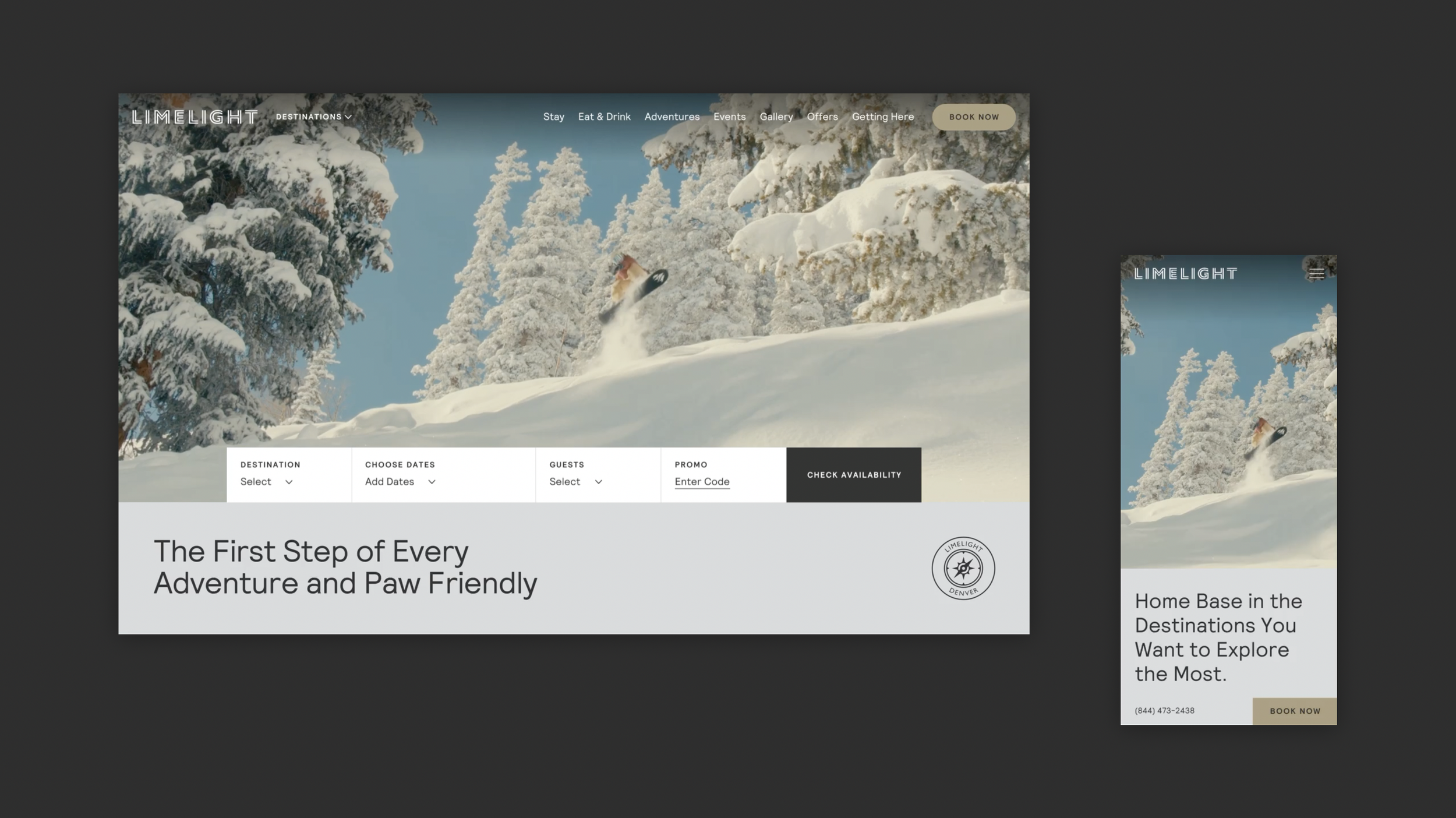
Task: Open the Offers nav item
Action: 822,117
